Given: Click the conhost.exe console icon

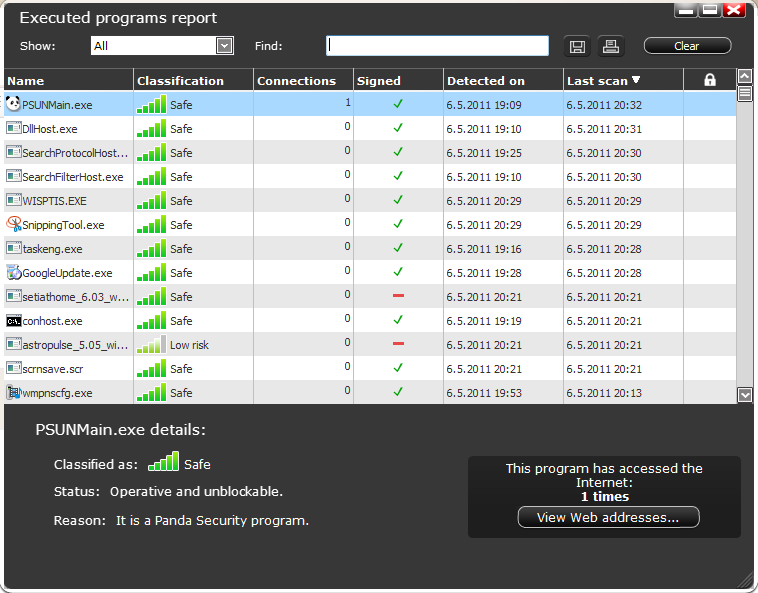Looking at the screenshot, I should [14, 320].
